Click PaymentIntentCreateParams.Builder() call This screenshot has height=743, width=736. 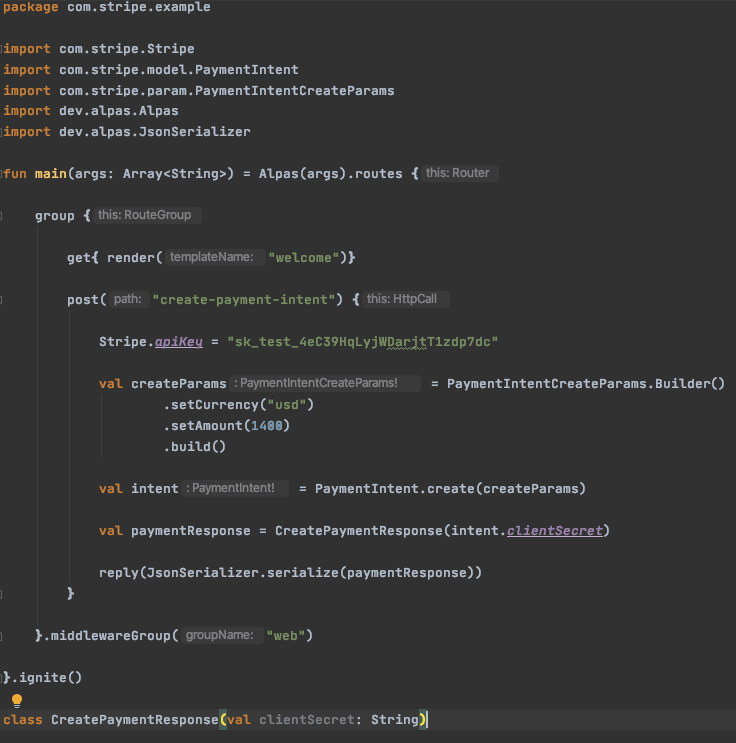[x=586, y=383]
